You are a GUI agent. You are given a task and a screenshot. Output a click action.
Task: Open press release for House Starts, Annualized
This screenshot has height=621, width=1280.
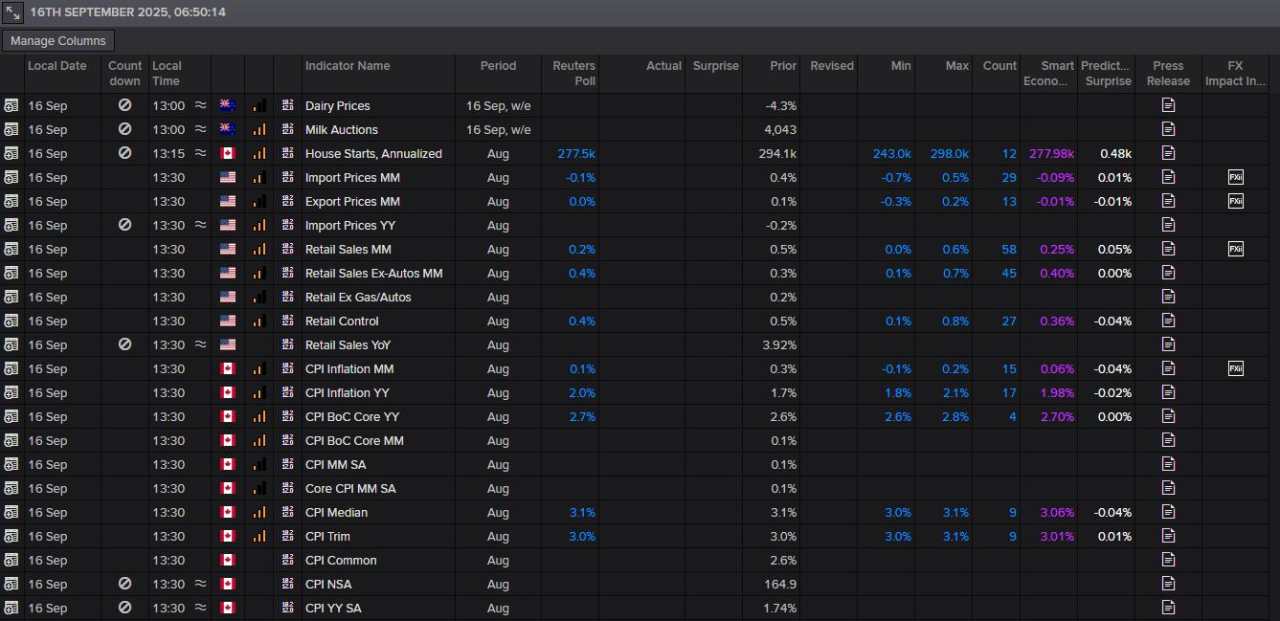[1168, 153]
